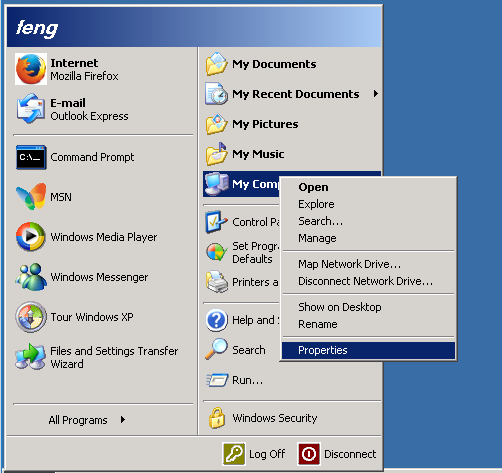Screen dimensions: 502x473
Task: Choose Open from context menu
Action: pos(313,187)
